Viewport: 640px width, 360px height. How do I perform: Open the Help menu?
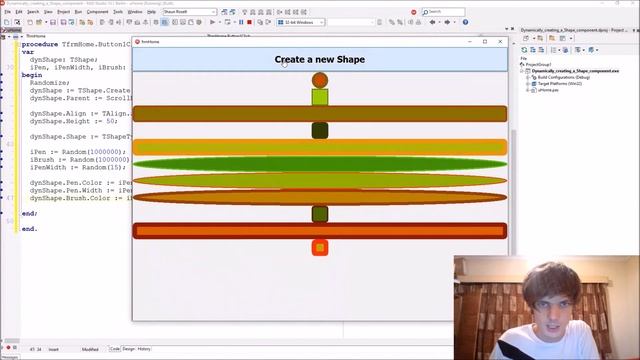pyautogui.click(x=151, y=12)
